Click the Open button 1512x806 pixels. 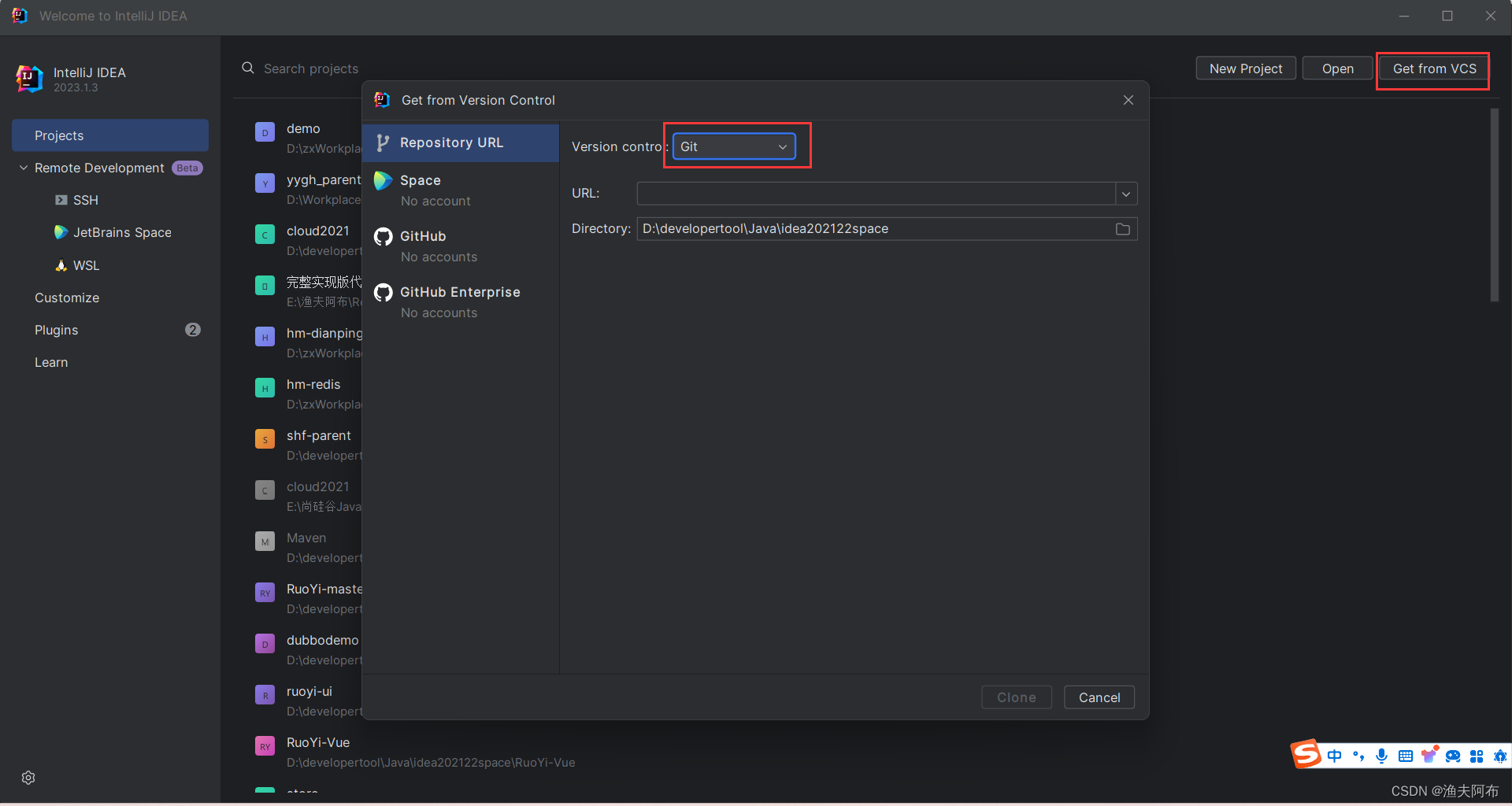pos(1337,68)
